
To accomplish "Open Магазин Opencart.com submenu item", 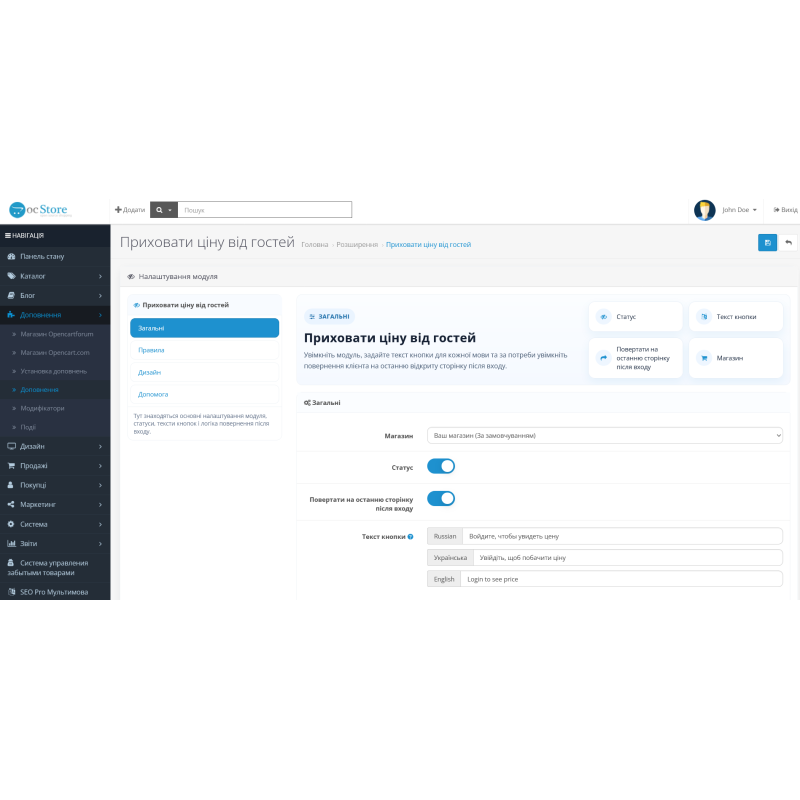I will [55, 353].
